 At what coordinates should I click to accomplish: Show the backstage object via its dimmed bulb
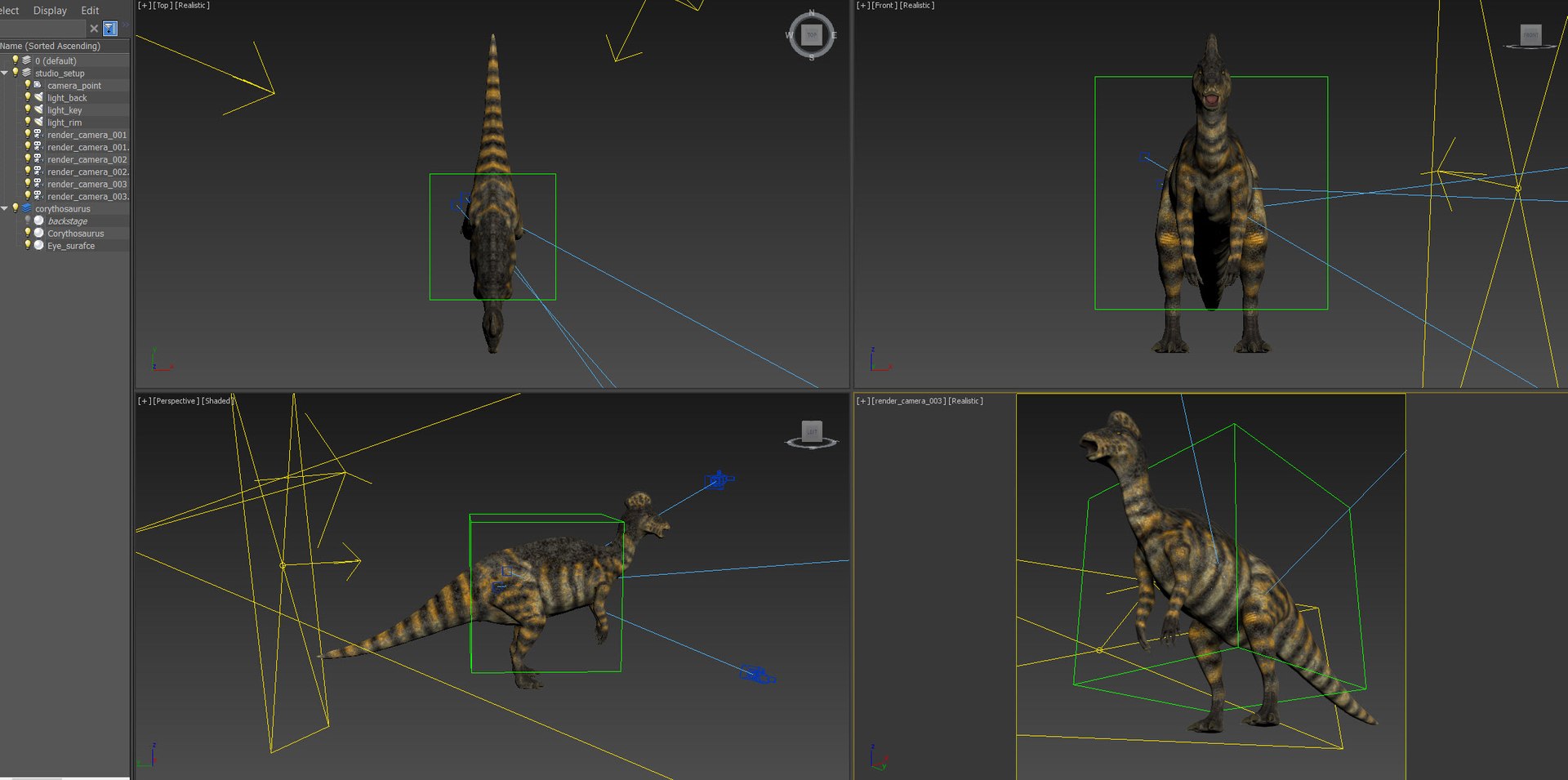(x=27, y=220)
